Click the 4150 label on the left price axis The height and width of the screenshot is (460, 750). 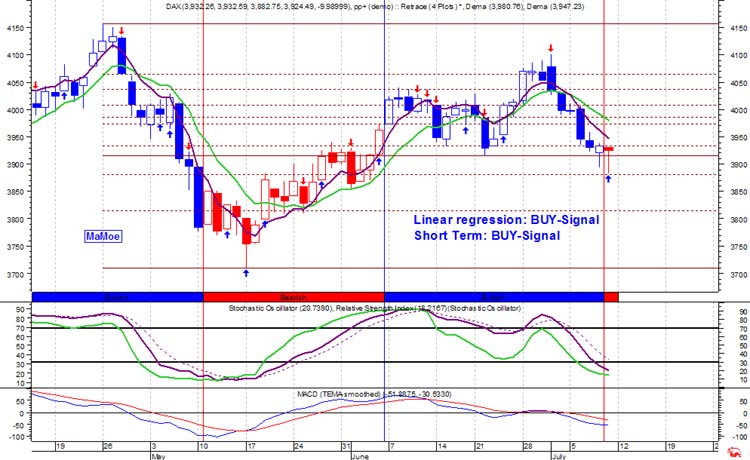coord(15,28)
